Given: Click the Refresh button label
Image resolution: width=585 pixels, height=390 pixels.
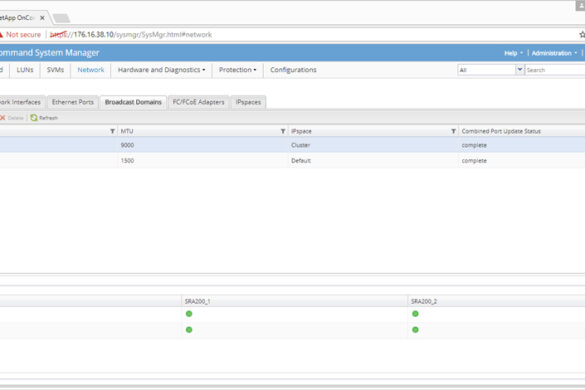Looking at the screenshot, I should tap(49, 118).
